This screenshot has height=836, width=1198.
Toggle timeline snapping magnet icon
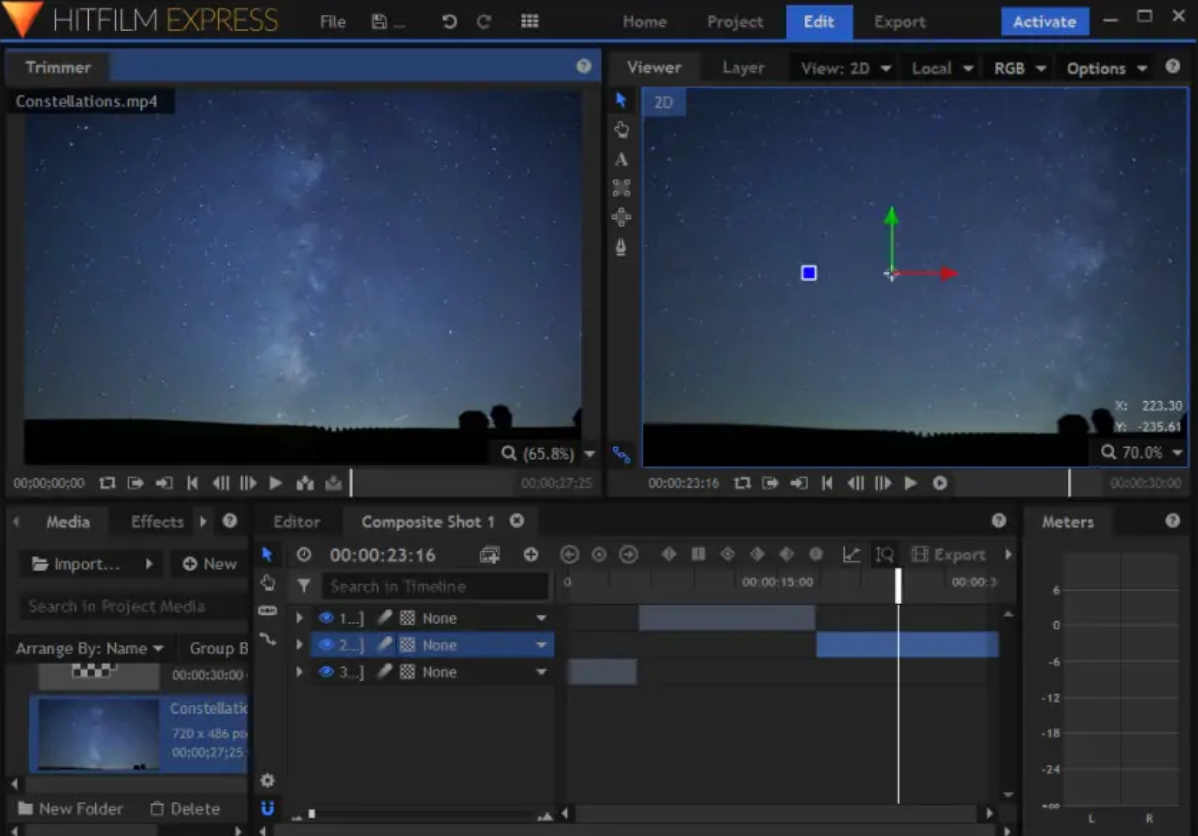[x=267, y=808]
